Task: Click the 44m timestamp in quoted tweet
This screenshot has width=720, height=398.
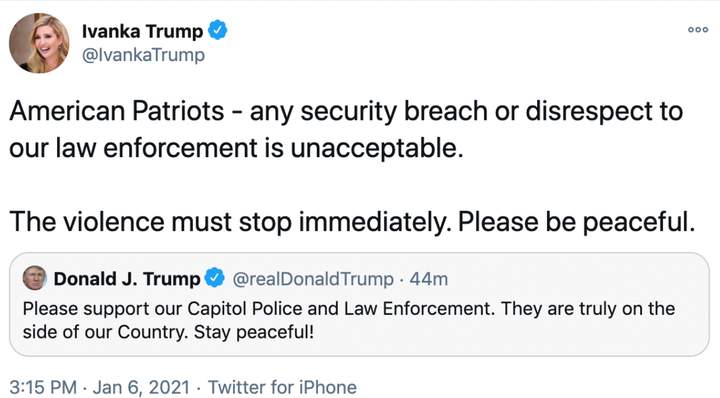Action: [428, 279]
